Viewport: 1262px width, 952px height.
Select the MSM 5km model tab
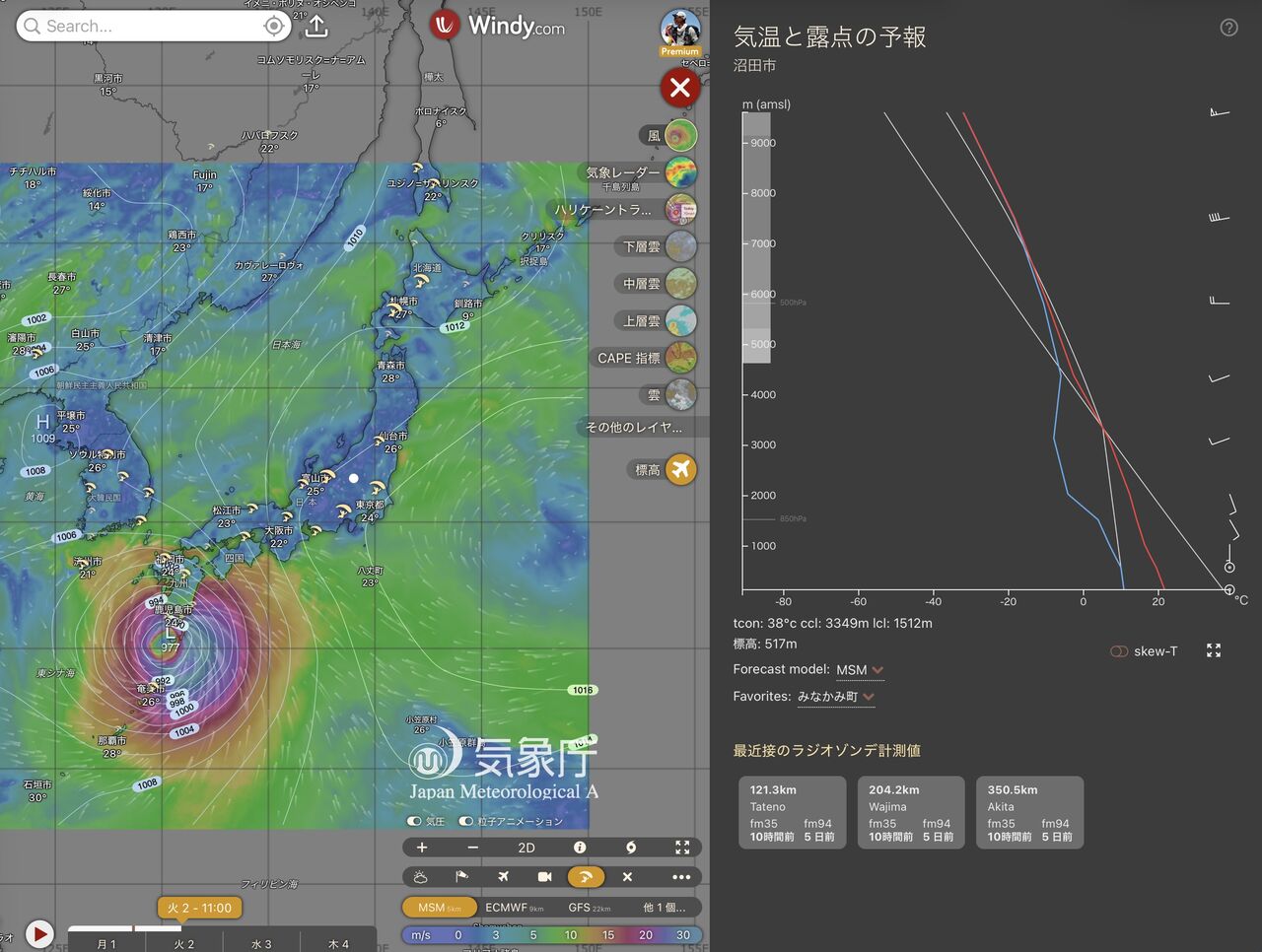440,907
